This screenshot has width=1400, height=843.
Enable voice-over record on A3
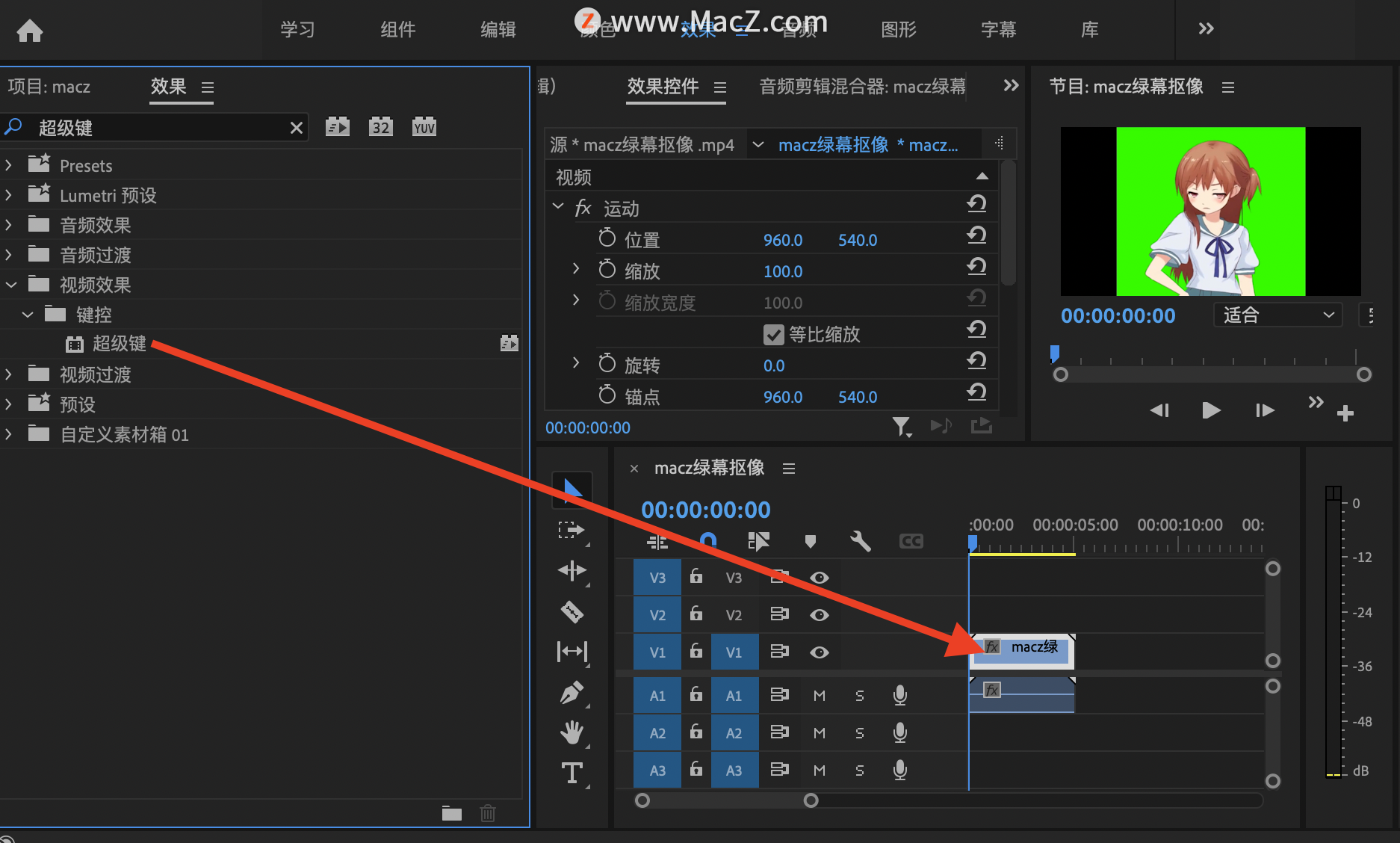[x=900, y=770]
